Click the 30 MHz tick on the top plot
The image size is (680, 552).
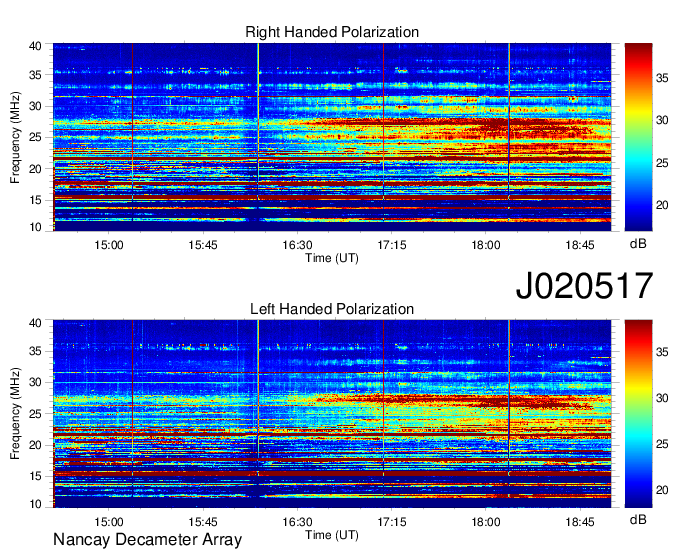click(35, 106)
